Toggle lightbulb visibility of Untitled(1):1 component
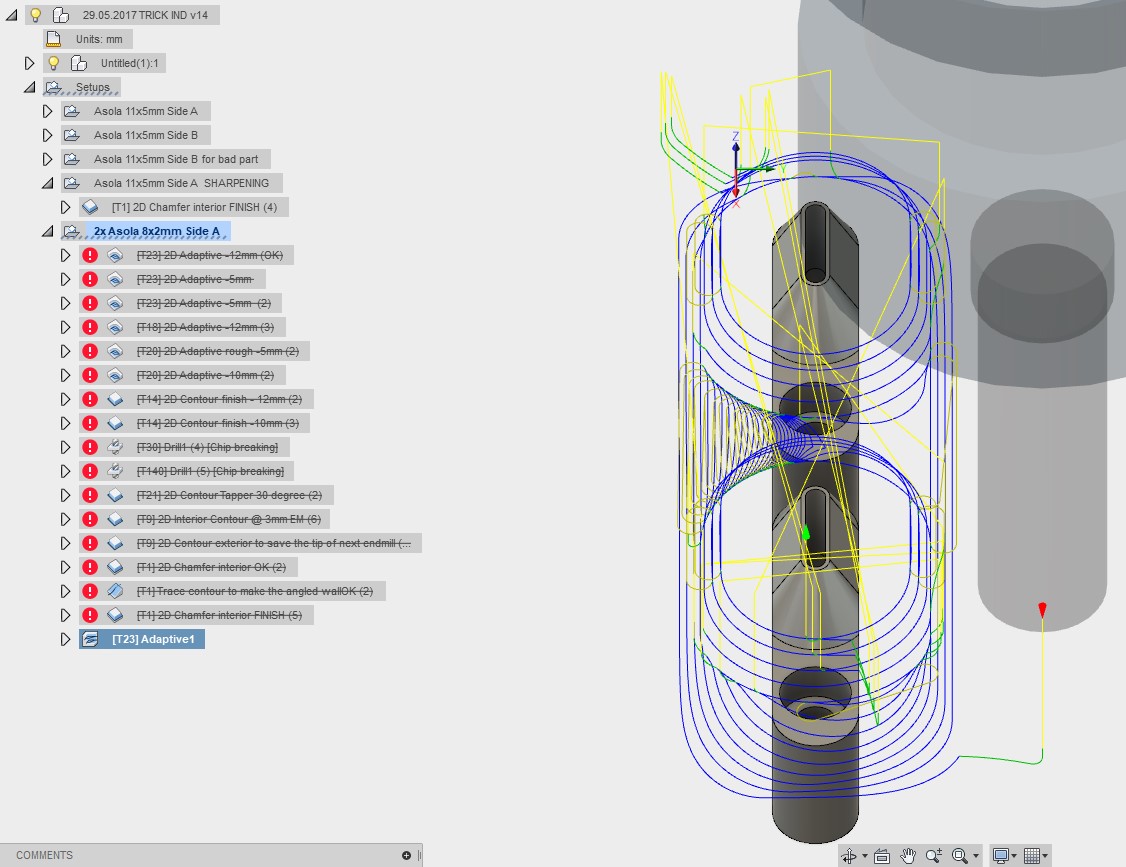1126x867 pixels. click(53, 63)
